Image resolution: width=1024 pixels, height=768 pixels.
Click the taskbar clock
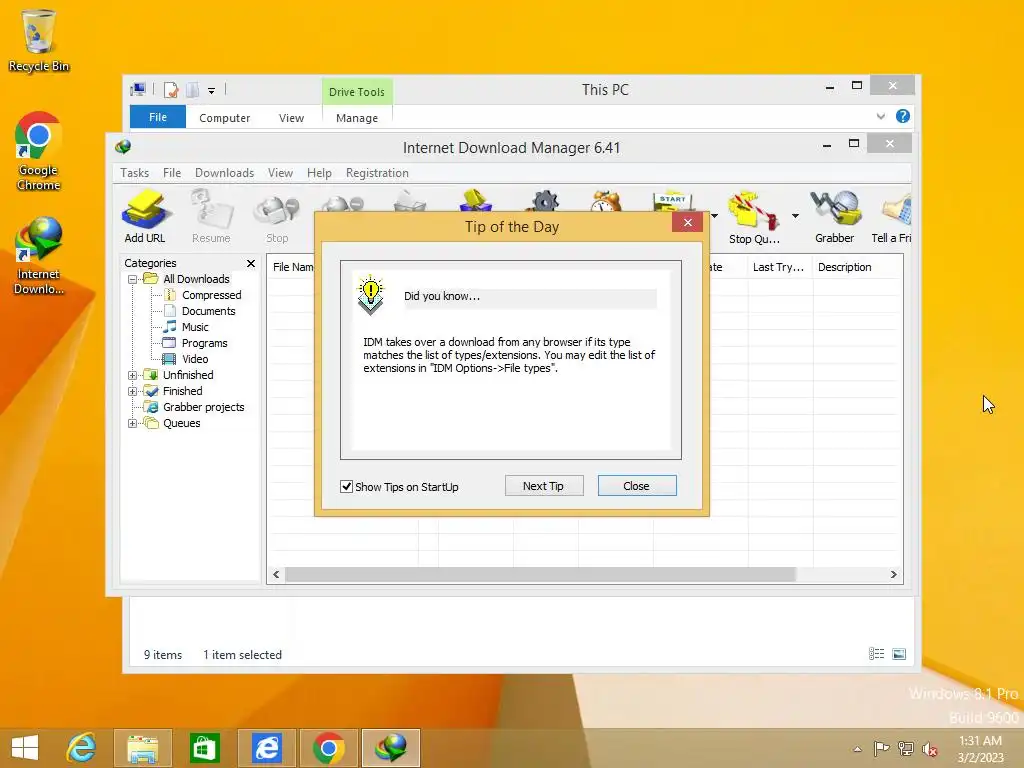[x=980, y=749]
